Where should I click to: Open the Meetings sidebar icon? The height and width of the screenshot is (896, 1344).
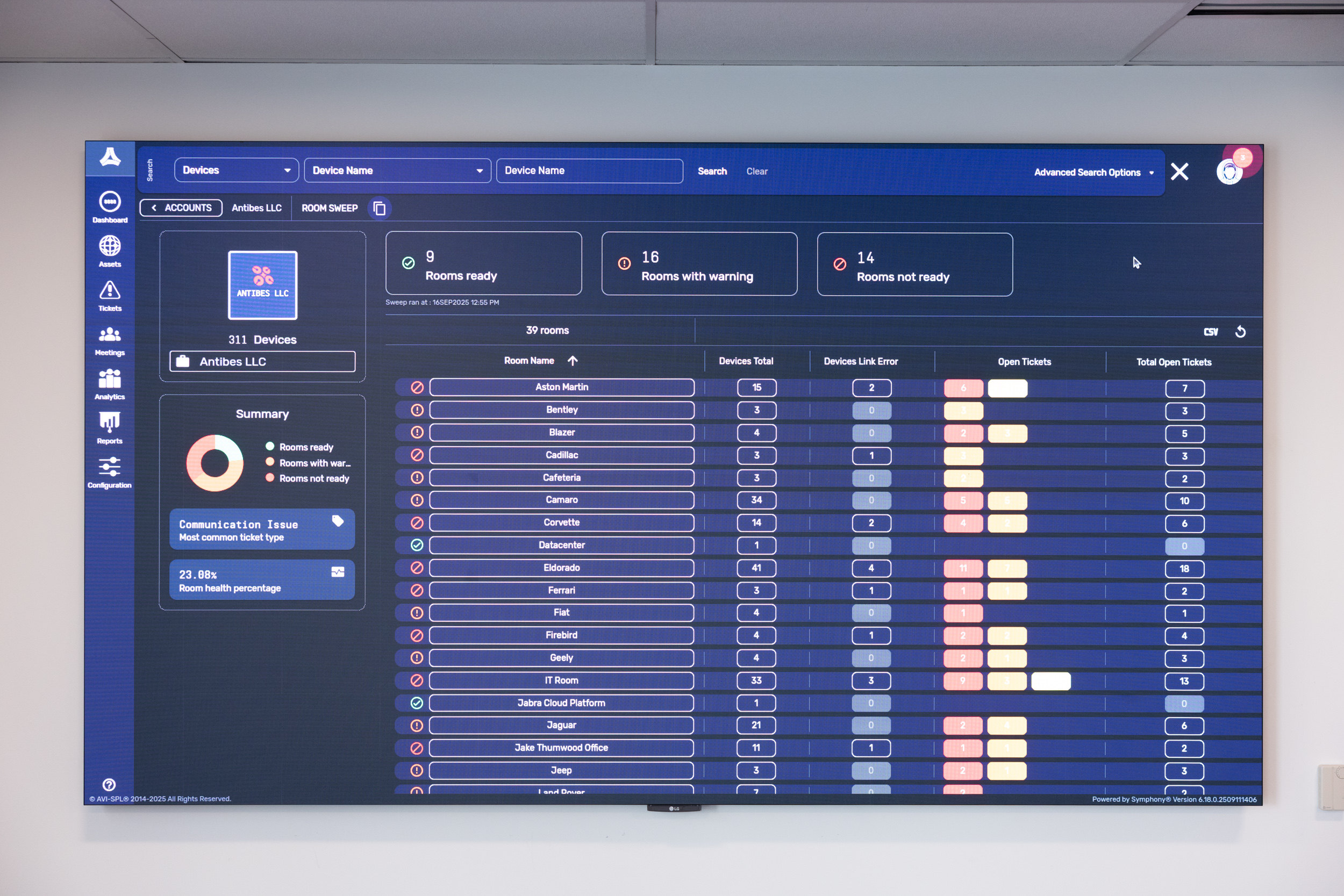(x=110, y=335)
